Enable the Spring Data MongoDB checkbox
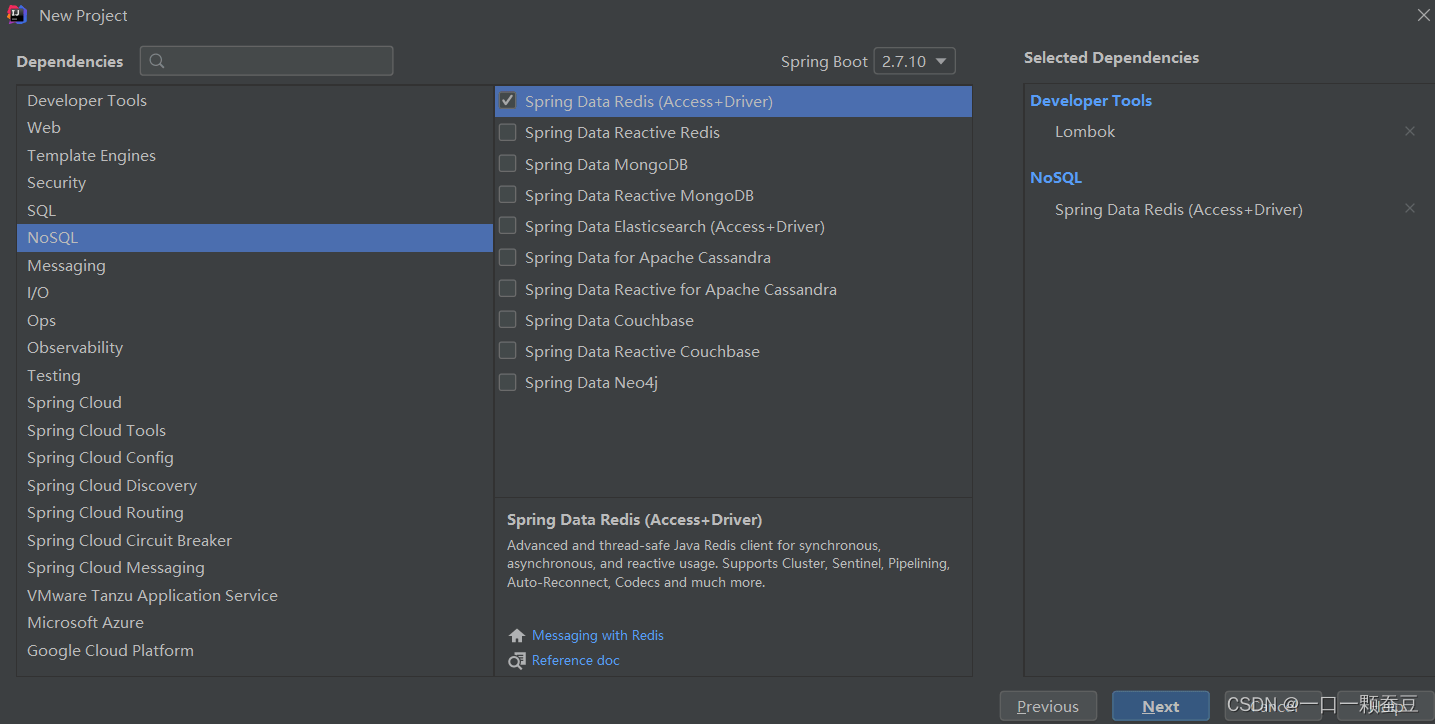Viewport: 1435px width, 724px height. coord(507,164)
